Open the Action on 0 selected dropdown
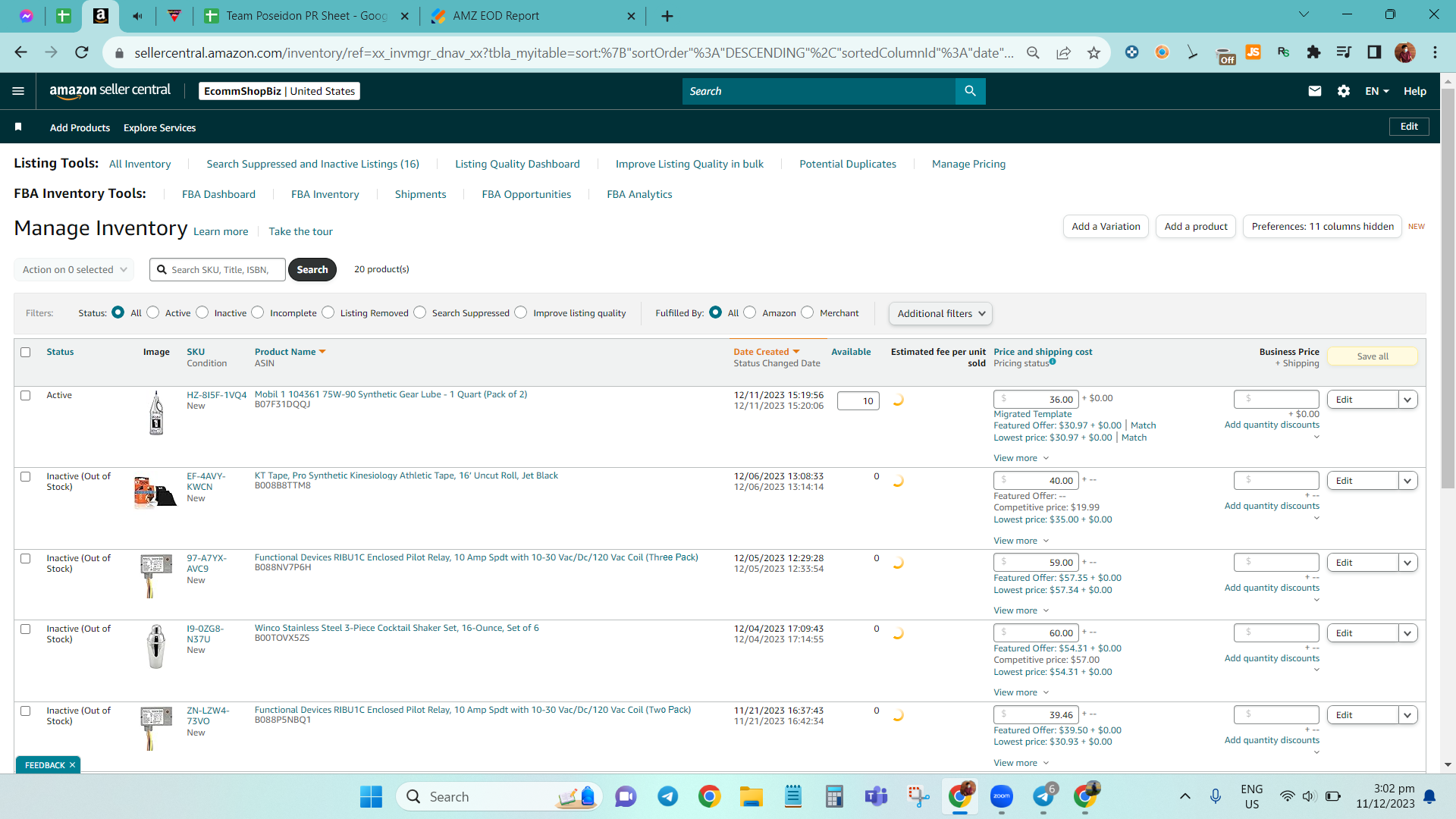The height and width of the screenshot is (819, 1456). (x=74, y=269)
